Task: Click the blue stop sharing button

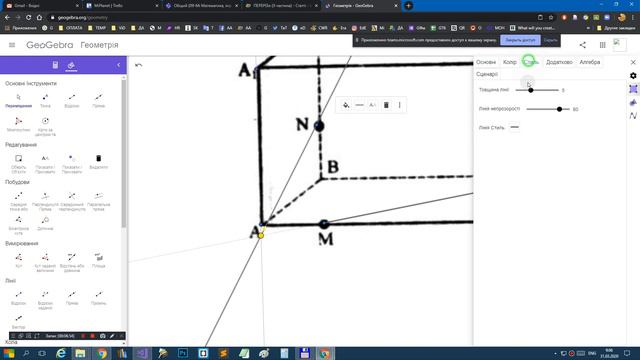Action: pyautogui.click(x=520, y=40)
